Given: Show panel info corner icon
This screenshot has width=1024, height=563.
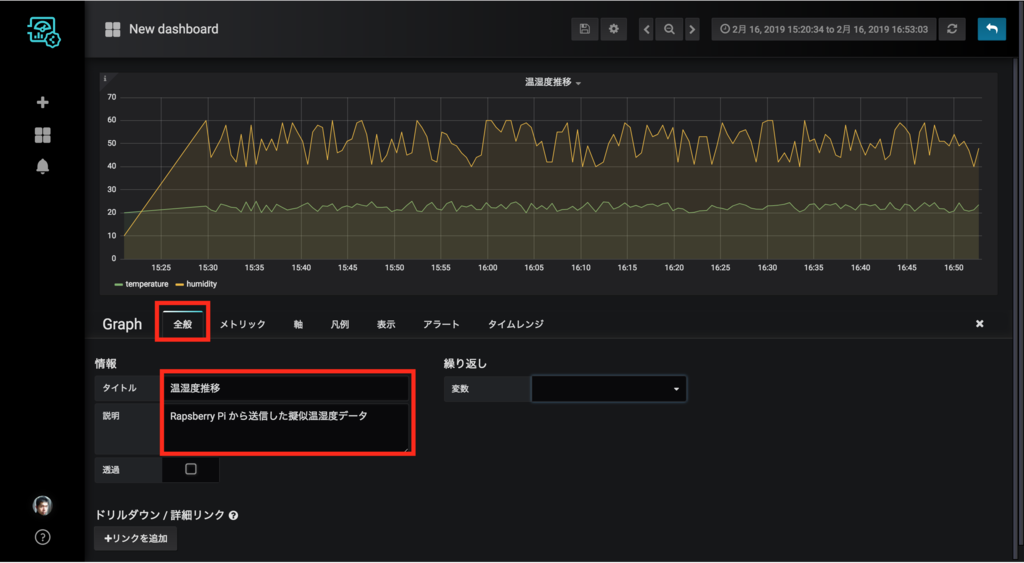Looking at the screenshot, I should 106,79.
